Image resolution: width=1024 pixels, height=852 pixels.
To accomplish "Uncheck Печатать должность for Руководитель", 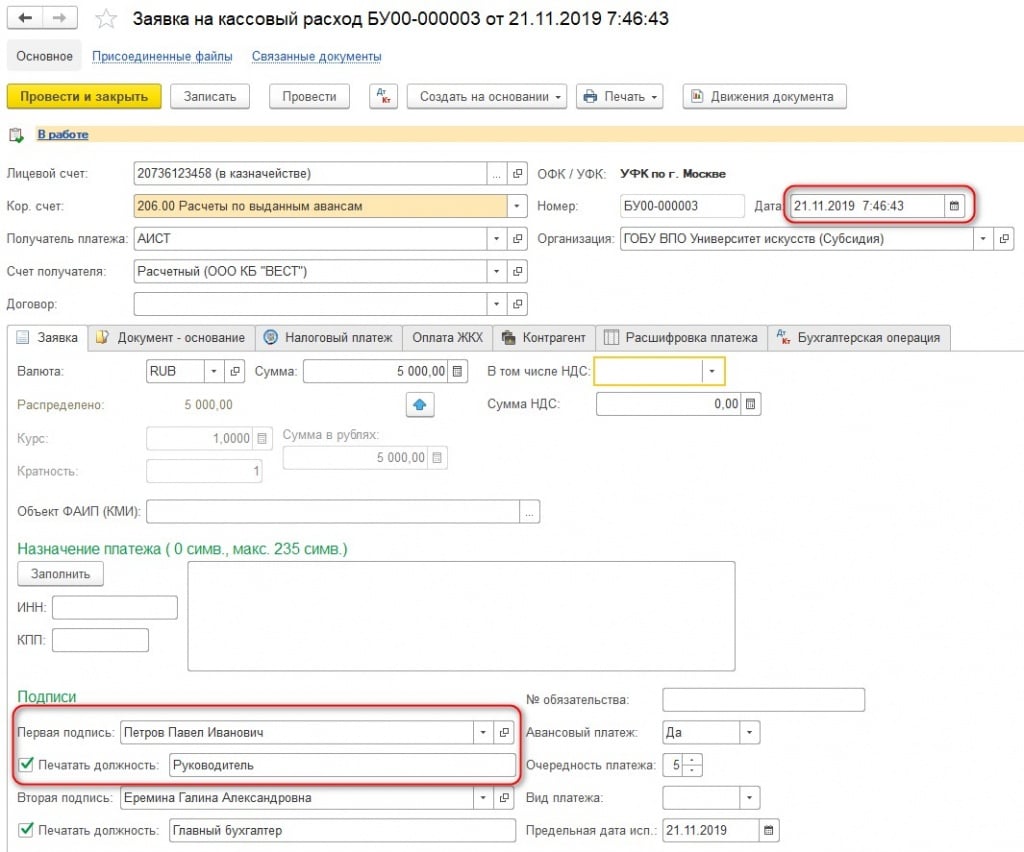I will pos(25,765).
